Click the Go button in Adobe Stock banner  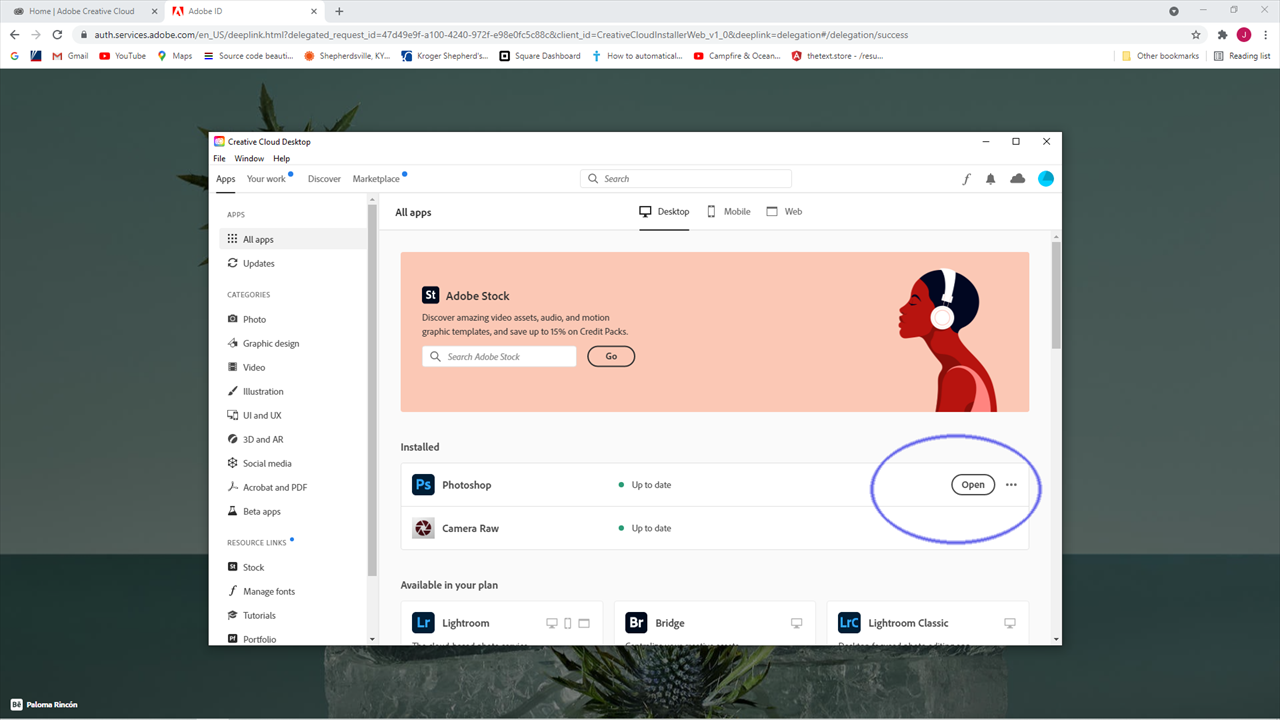(611, 356)
